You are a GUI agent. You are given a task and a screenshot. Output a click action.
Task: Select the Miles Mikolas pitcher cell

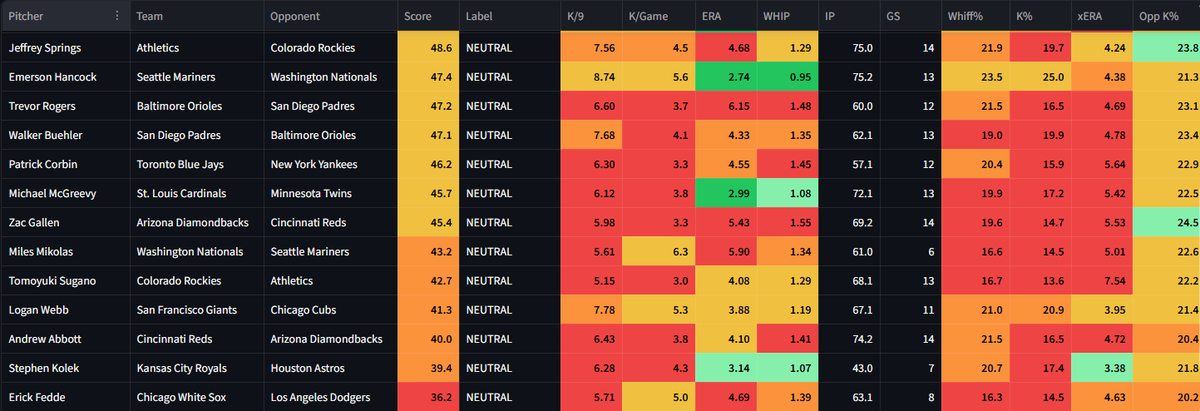point(64,251)
